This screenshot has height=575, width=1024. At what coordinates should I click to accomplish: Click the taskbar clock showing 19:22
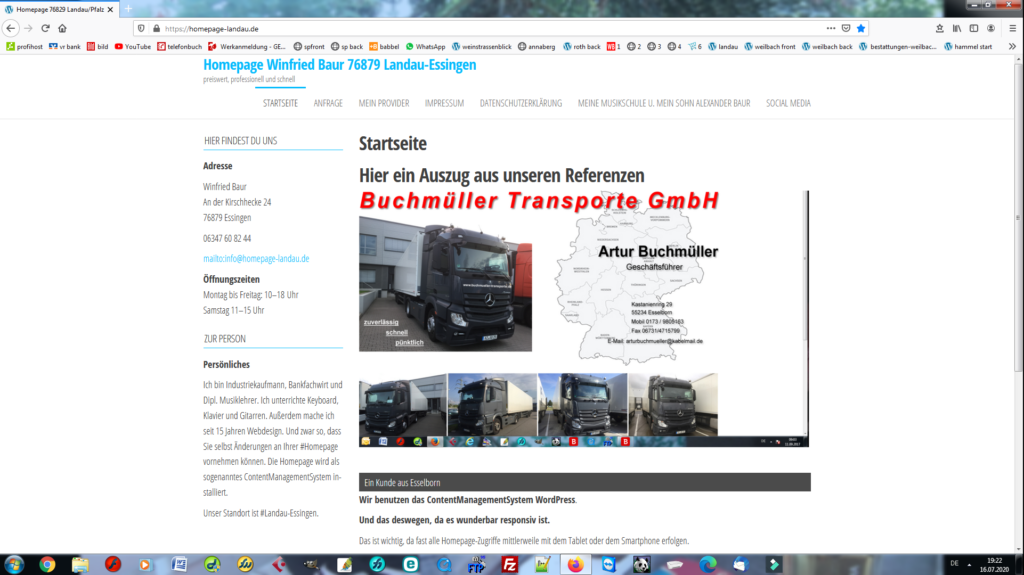(994, 565)
